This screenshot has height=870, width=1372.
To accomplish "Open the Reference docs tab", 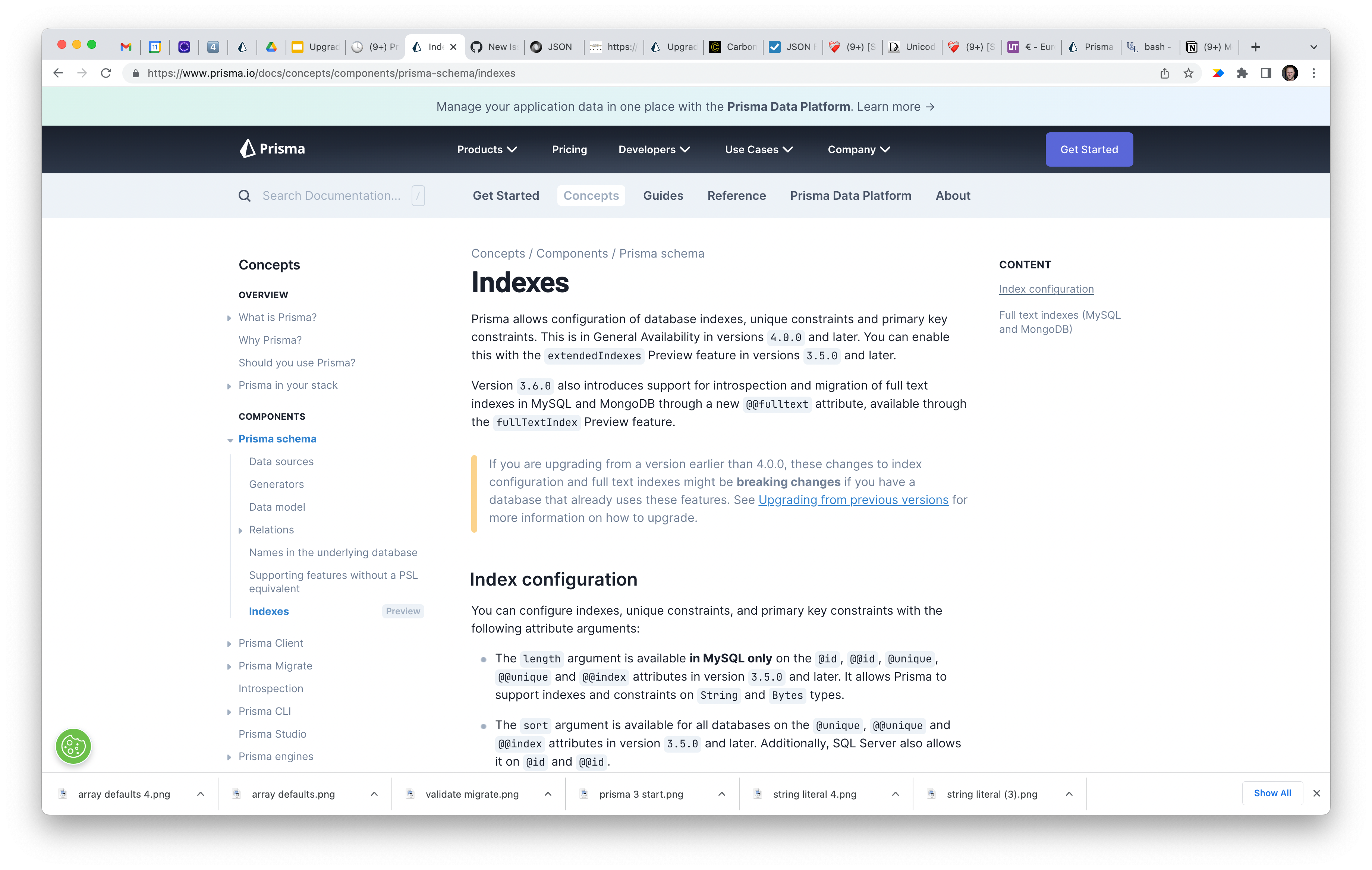I will (736, 195).
